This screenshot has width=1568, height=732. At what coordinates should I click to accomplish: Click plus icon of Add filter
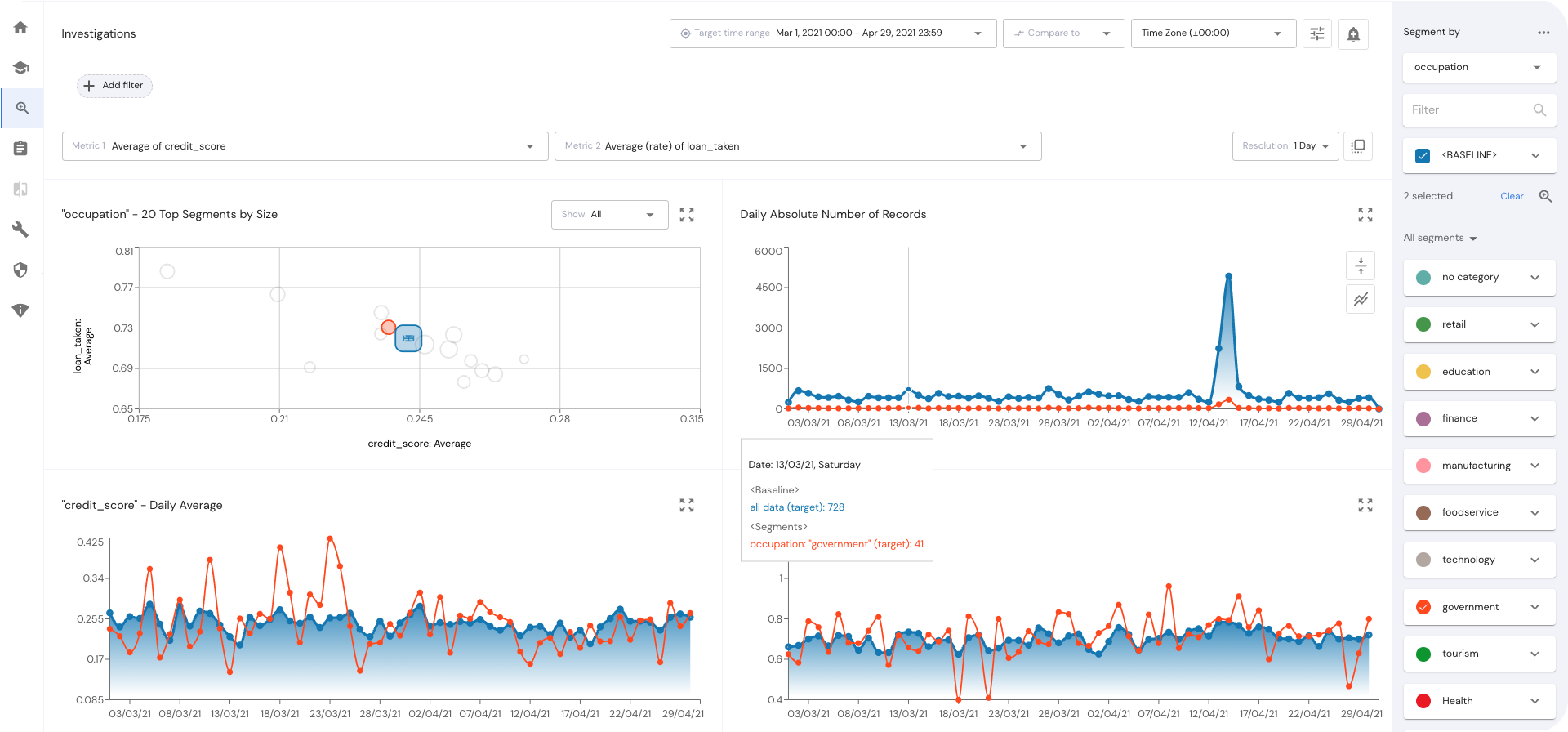tap(89, 86)
